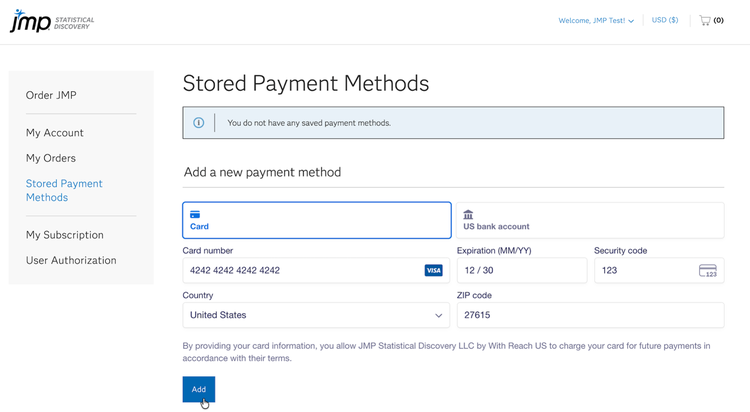Click the JMP Statistical Discovery logo

[x=51, y=21]
